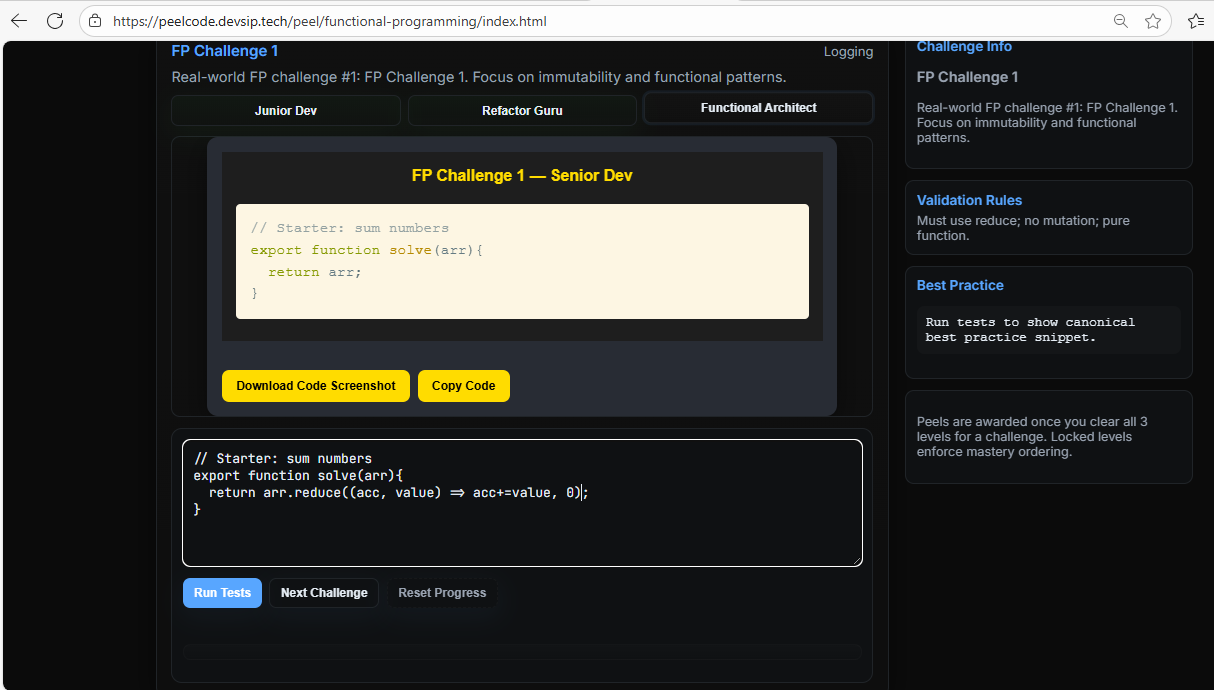This screenshot has height=690, width=1214.
Task: Download Code Screenshot of the starter snippet
Action: 315,385
